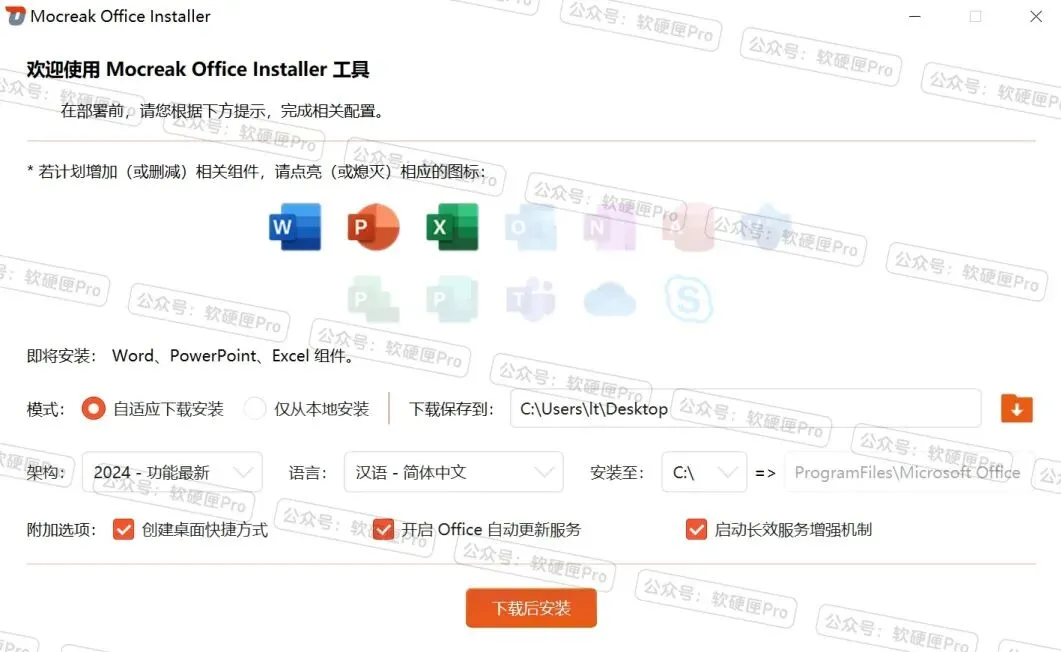
Task: Uncheck 创建桌面快捷方式 option
Action: 123,529
